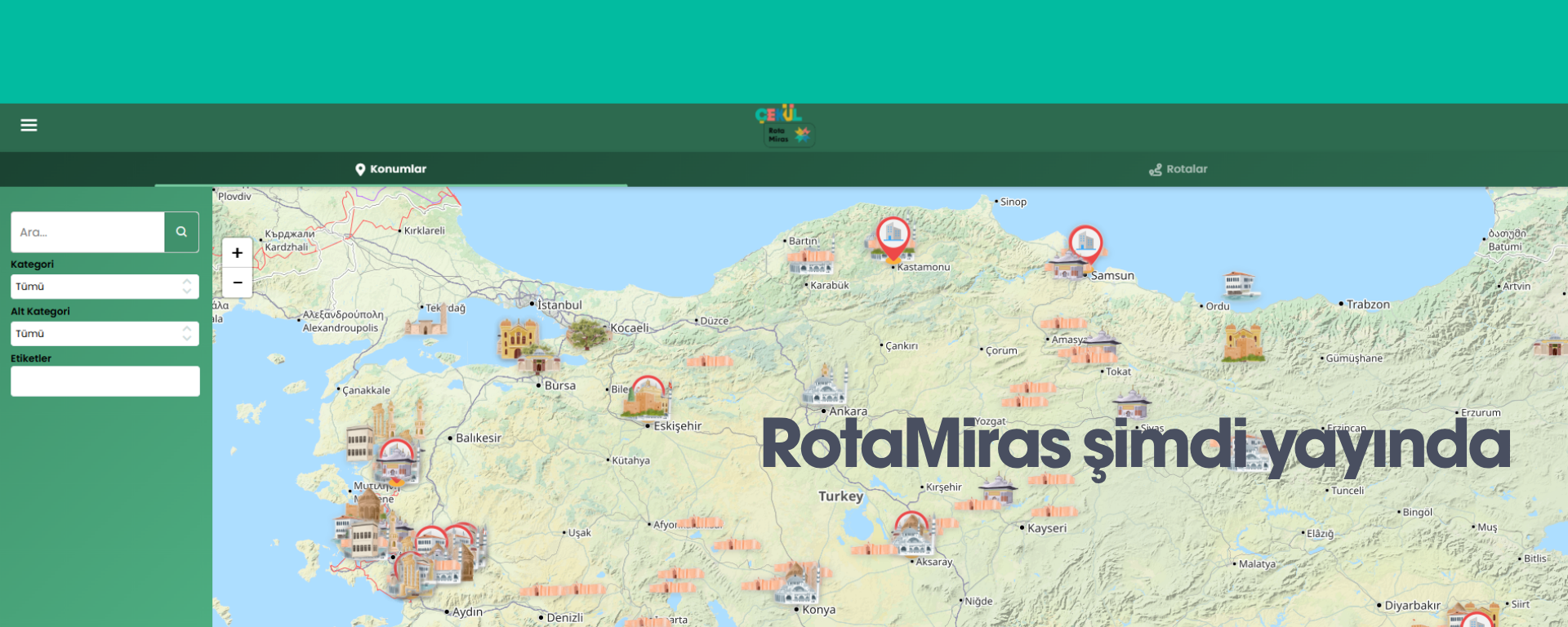Select the Samsun red location pin
Image resolution: width=1568 pixels, height=627 pixels.
point(1085,246)
